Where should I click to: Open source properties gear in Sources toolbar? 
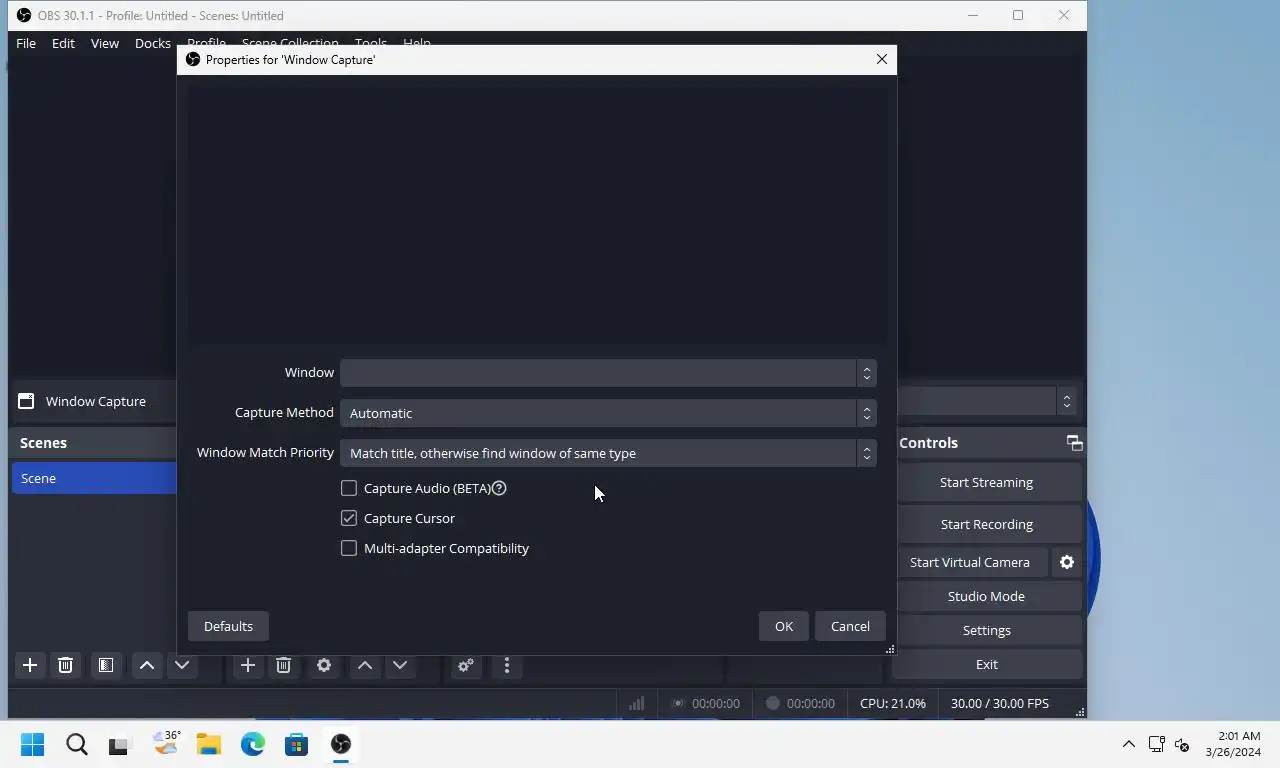coord(324,665)
